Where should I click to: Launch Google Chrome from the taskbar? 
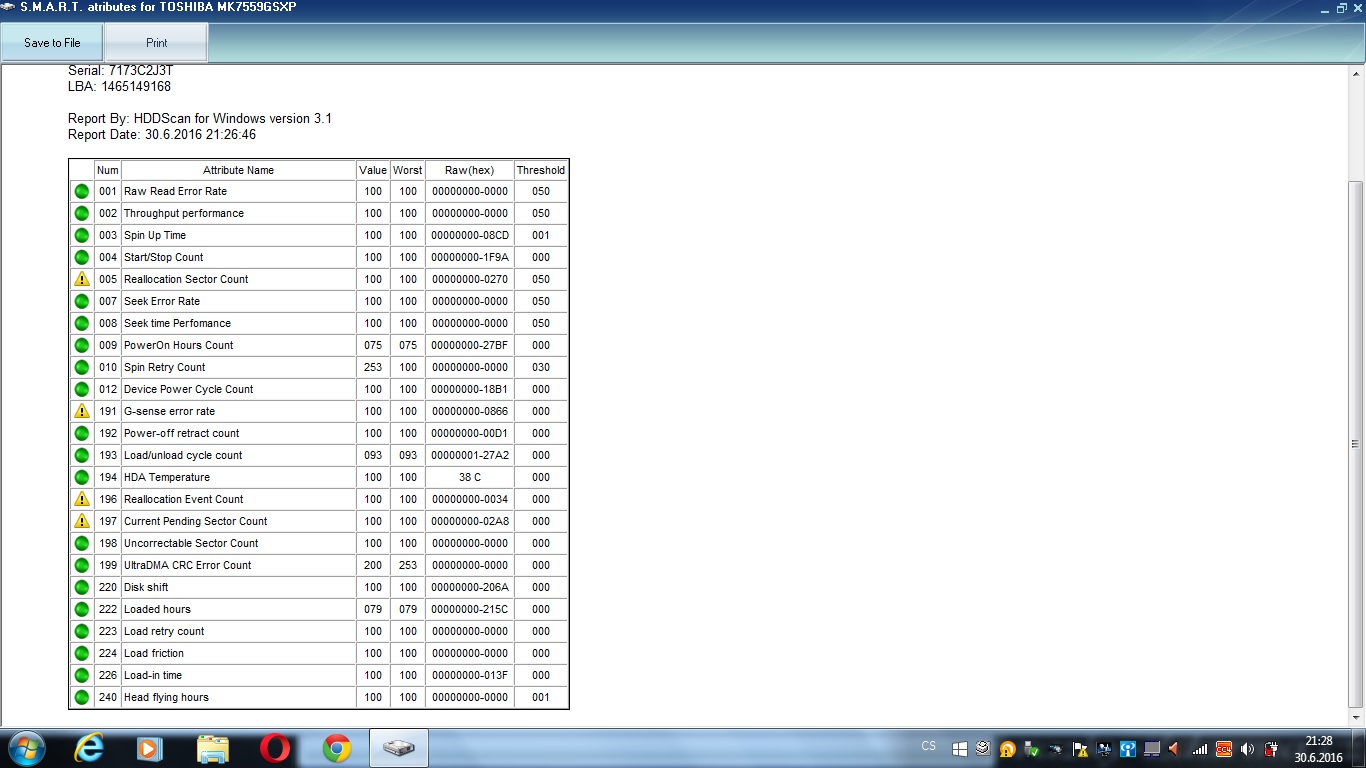(x=337, y=748)
